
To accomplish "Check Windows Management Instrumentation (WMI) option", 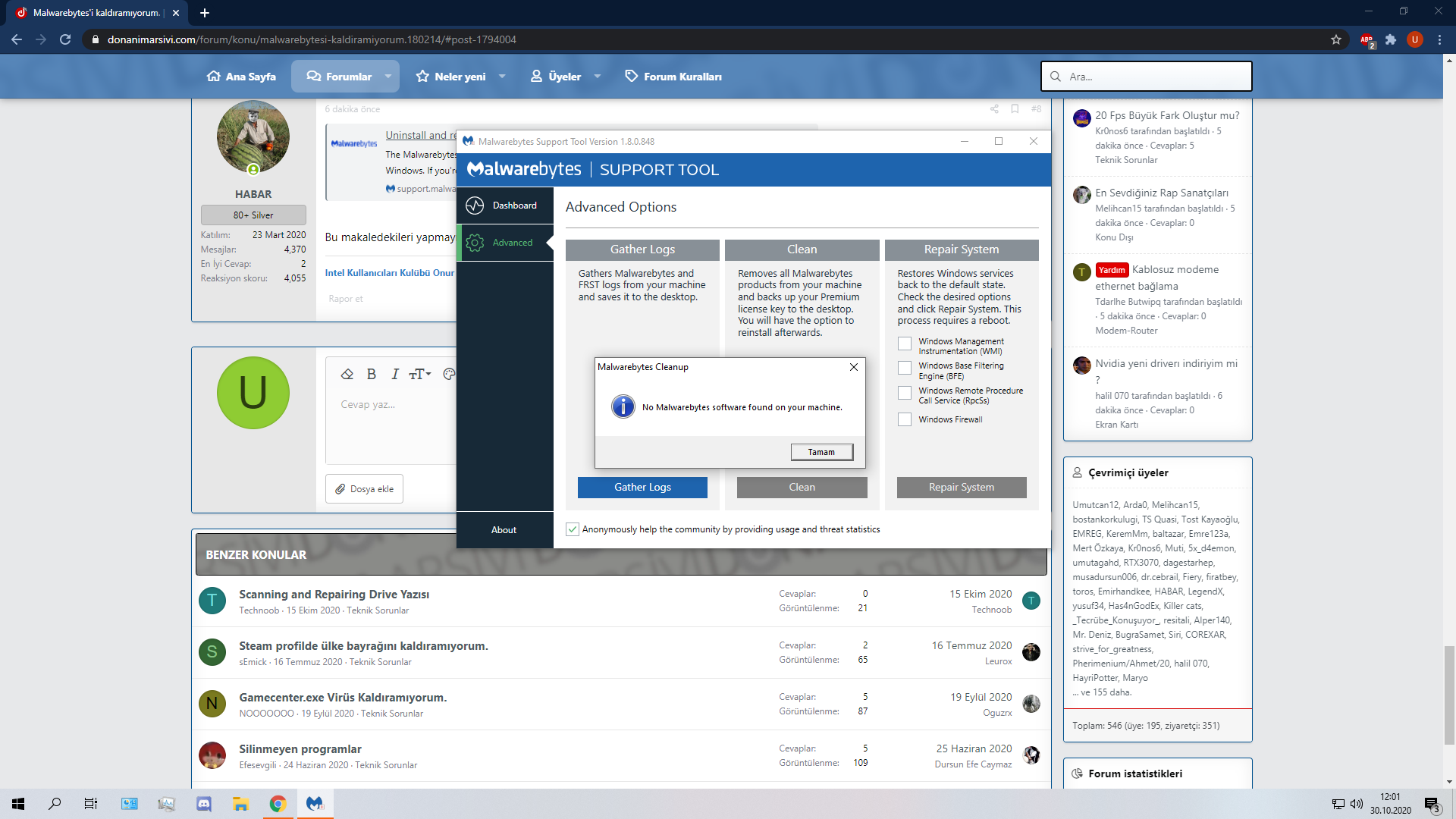I will [905, 344].
